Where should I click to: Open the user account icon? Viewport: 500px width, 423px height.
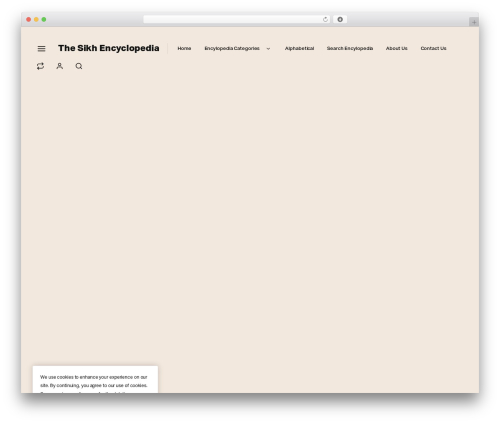pyautogui.click(x=60, y=66)
